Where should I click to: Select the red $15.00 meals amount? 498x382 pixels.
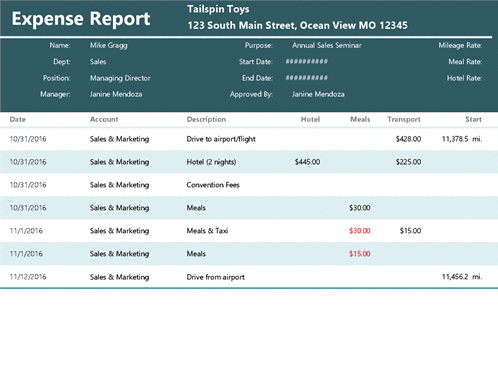pyautogui.click(x=360, y=254)
